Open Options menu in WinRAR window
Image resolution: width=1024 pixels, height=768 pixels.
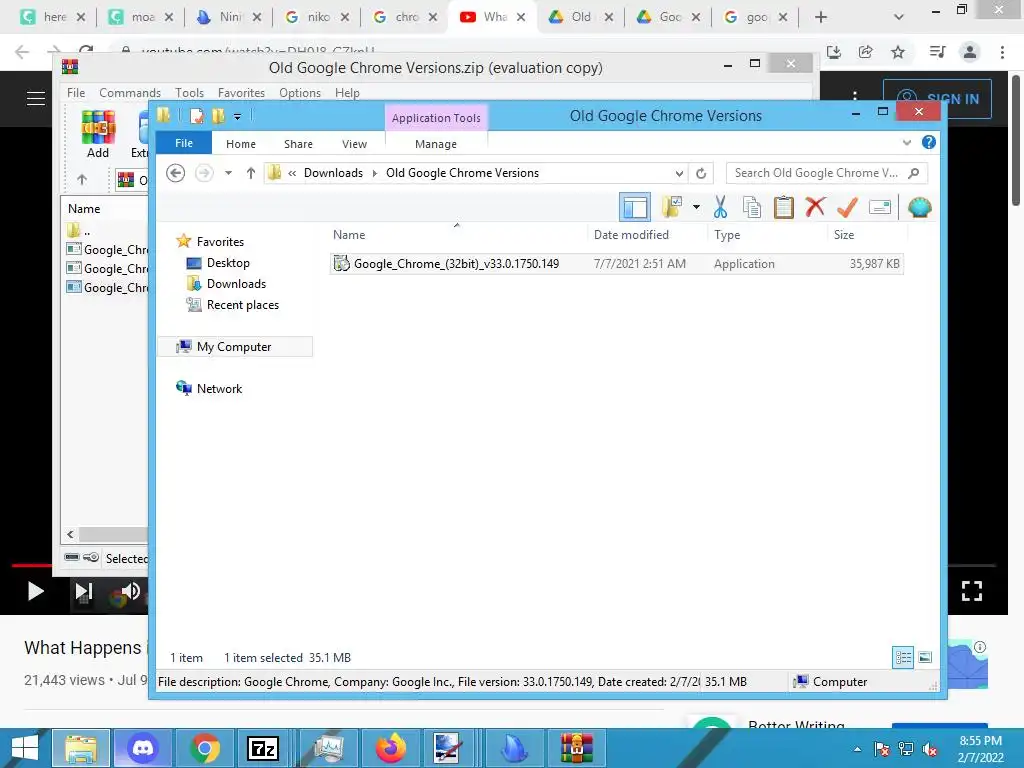(x=300, y=93)
